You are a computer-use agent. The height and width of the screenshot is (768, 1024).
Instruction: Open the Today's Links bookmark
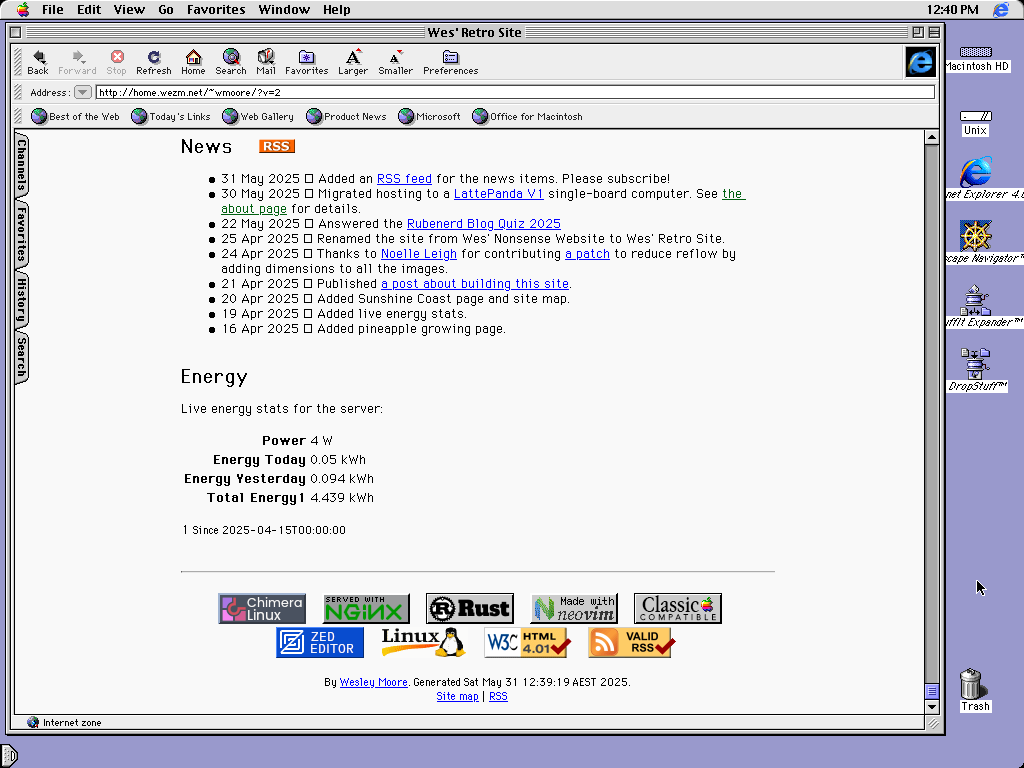[x=171, y=116]
